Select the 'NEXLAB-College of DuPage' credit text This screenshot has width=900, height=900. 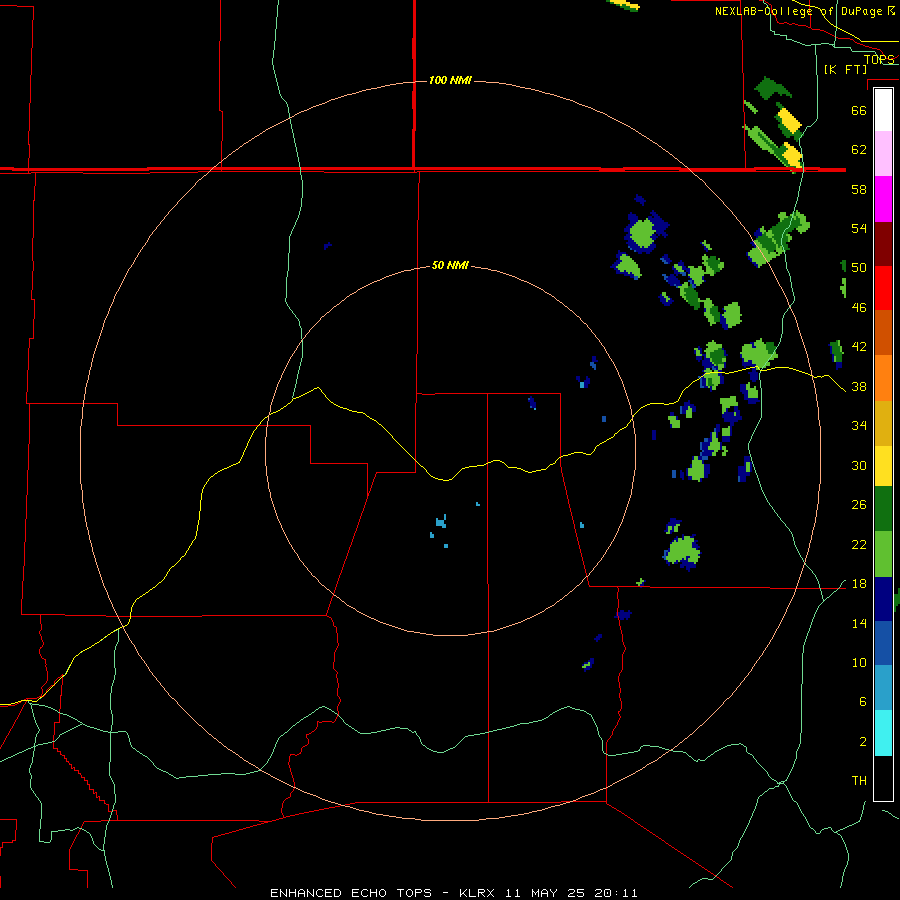798,11
